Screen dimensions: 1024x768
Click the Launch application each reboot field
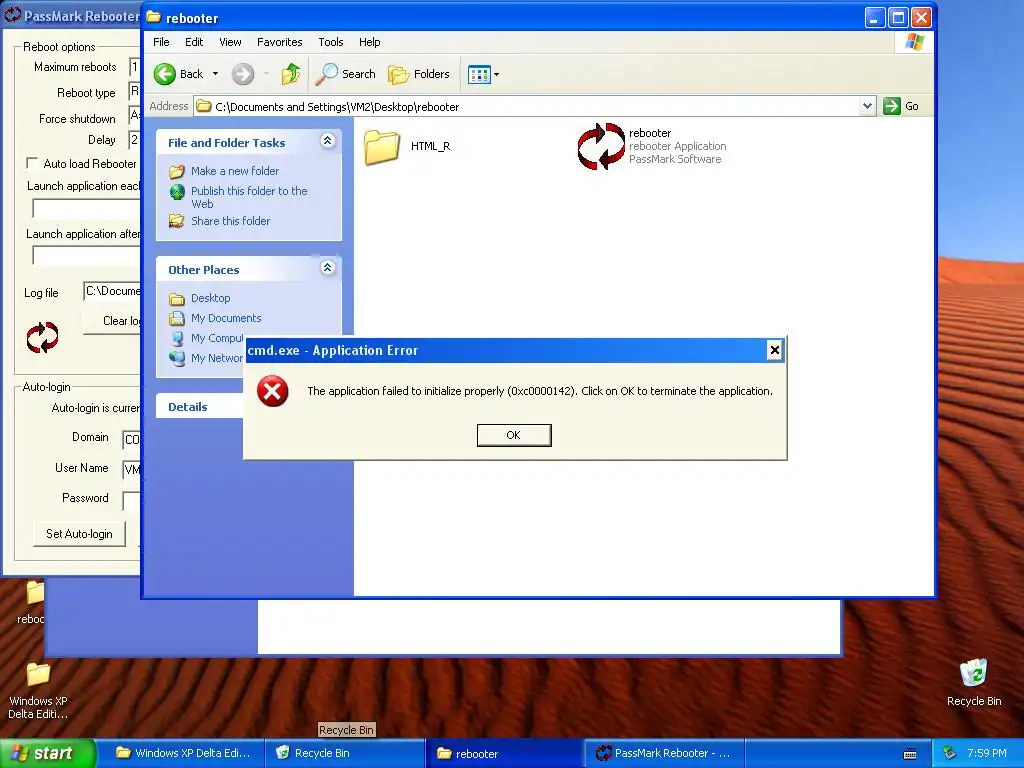pyautogui.click(x=87, y=208)
